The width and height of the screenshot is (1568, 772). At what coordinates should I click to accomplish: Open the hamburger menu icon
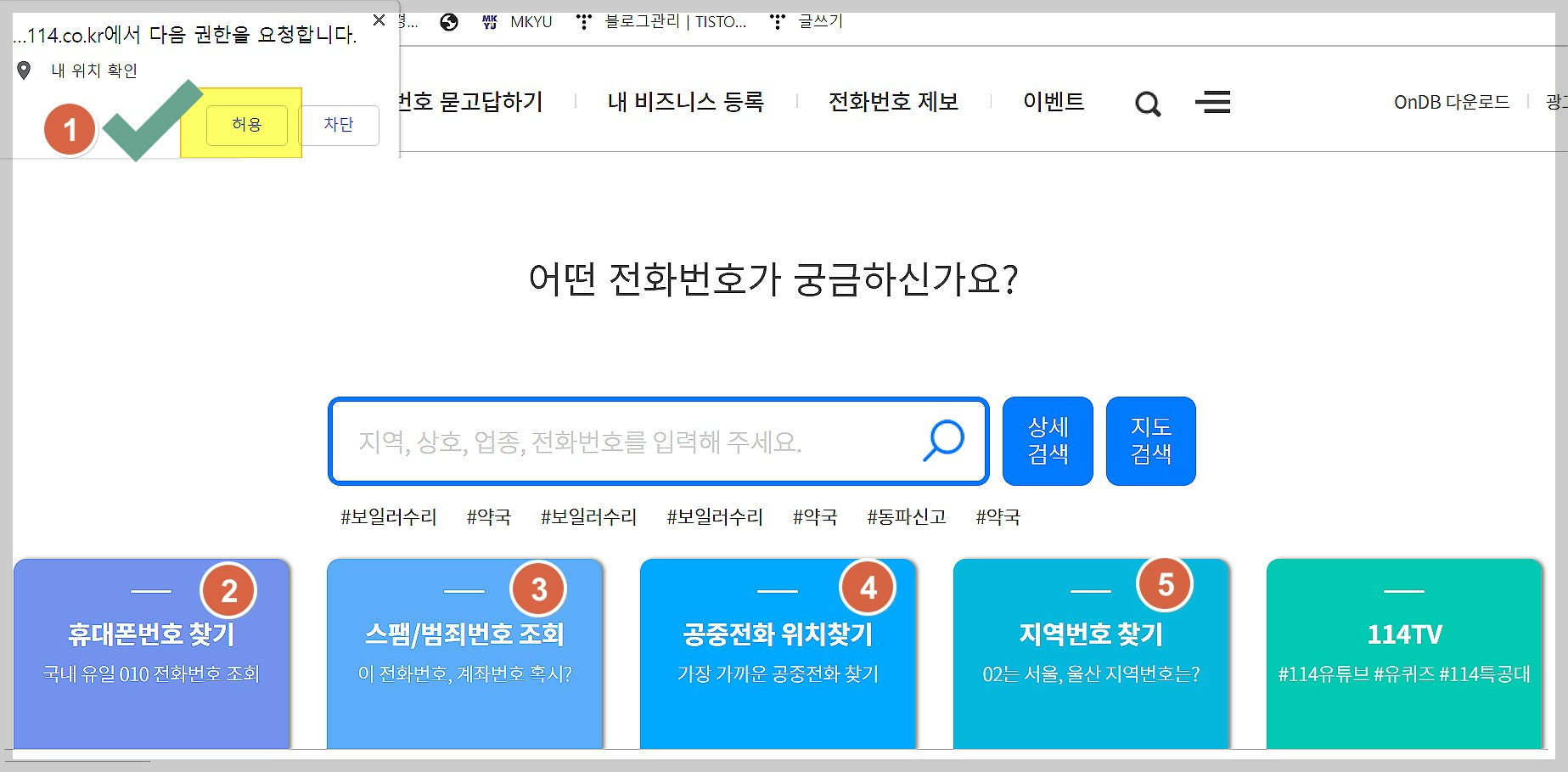1213,103
